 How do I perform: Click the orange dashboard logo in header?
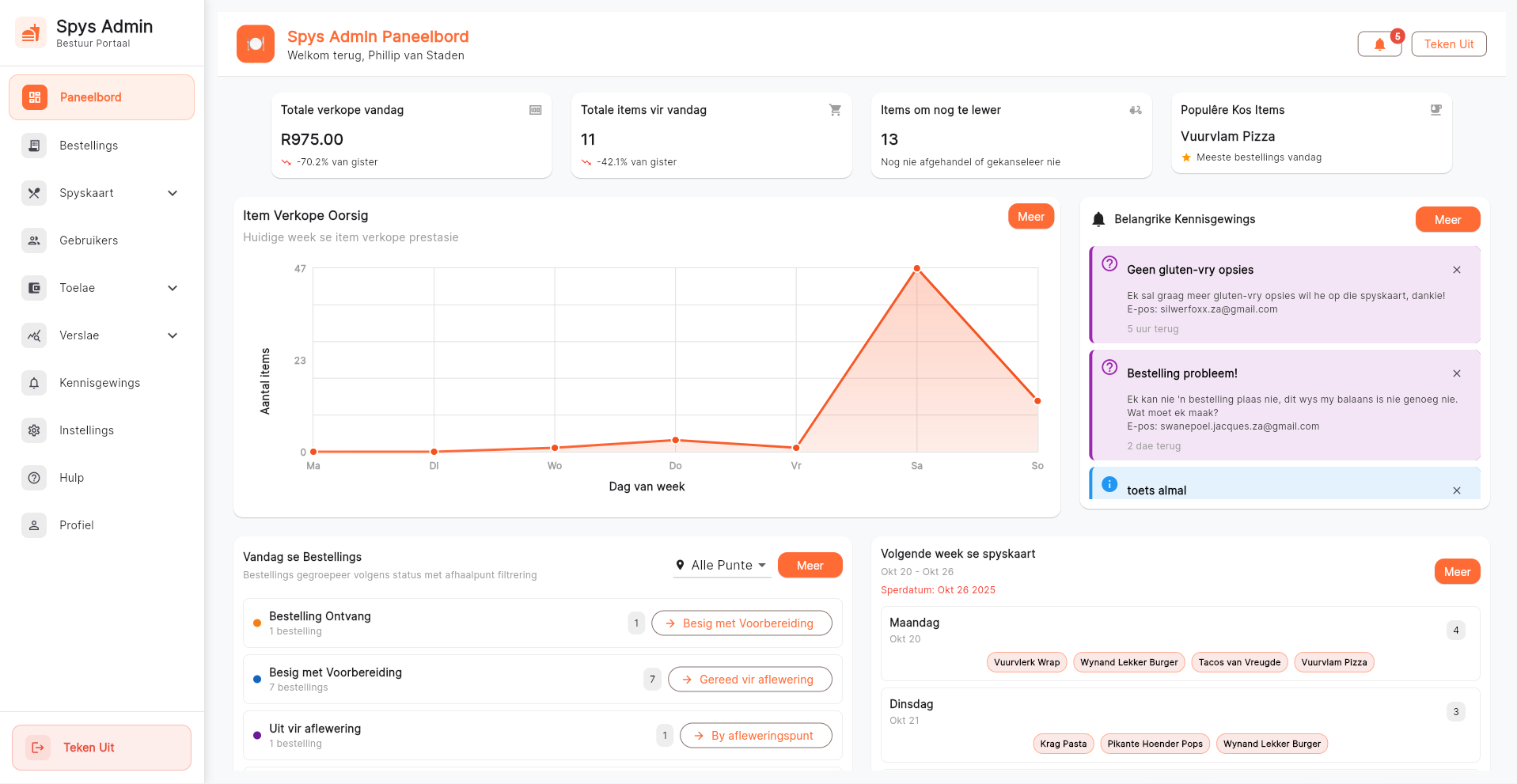(x=255, y=44)
